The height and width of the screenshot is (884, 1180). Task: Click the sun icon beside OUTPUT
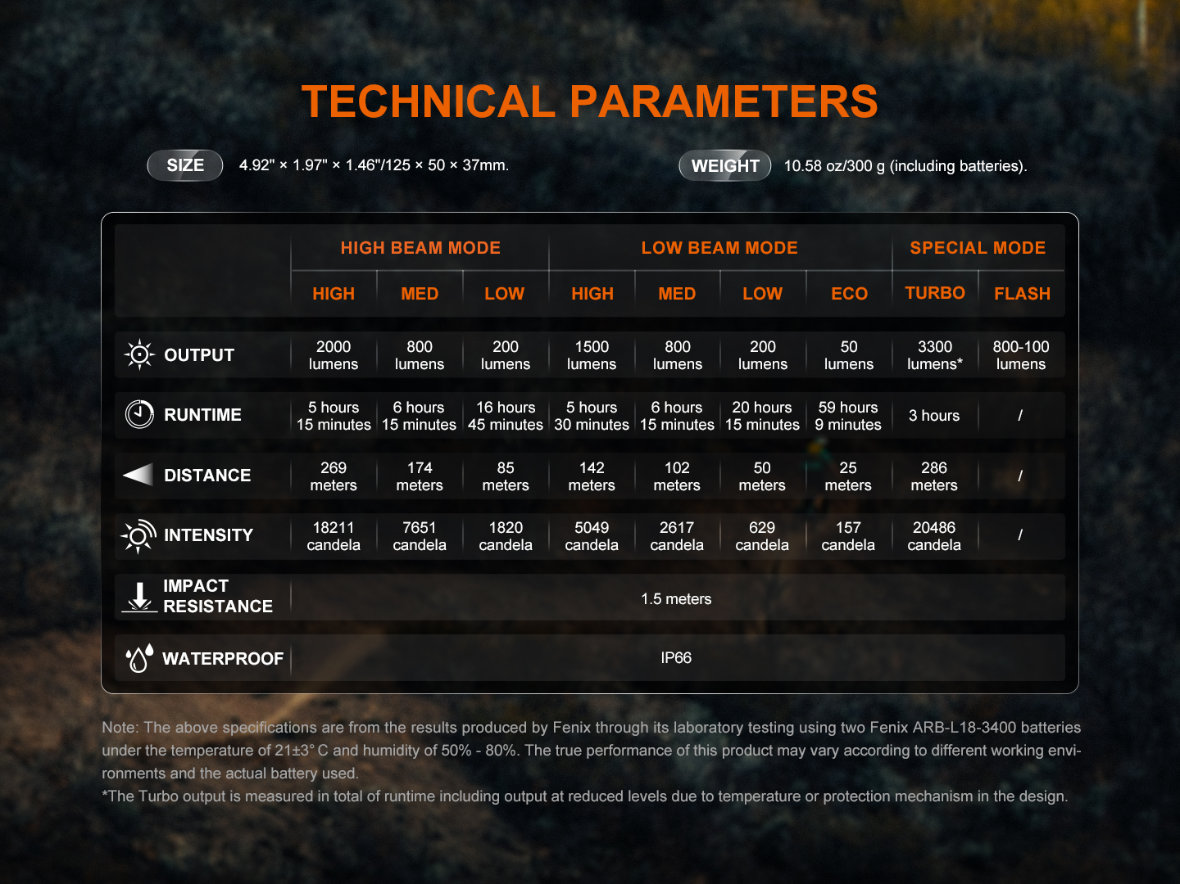139,354
